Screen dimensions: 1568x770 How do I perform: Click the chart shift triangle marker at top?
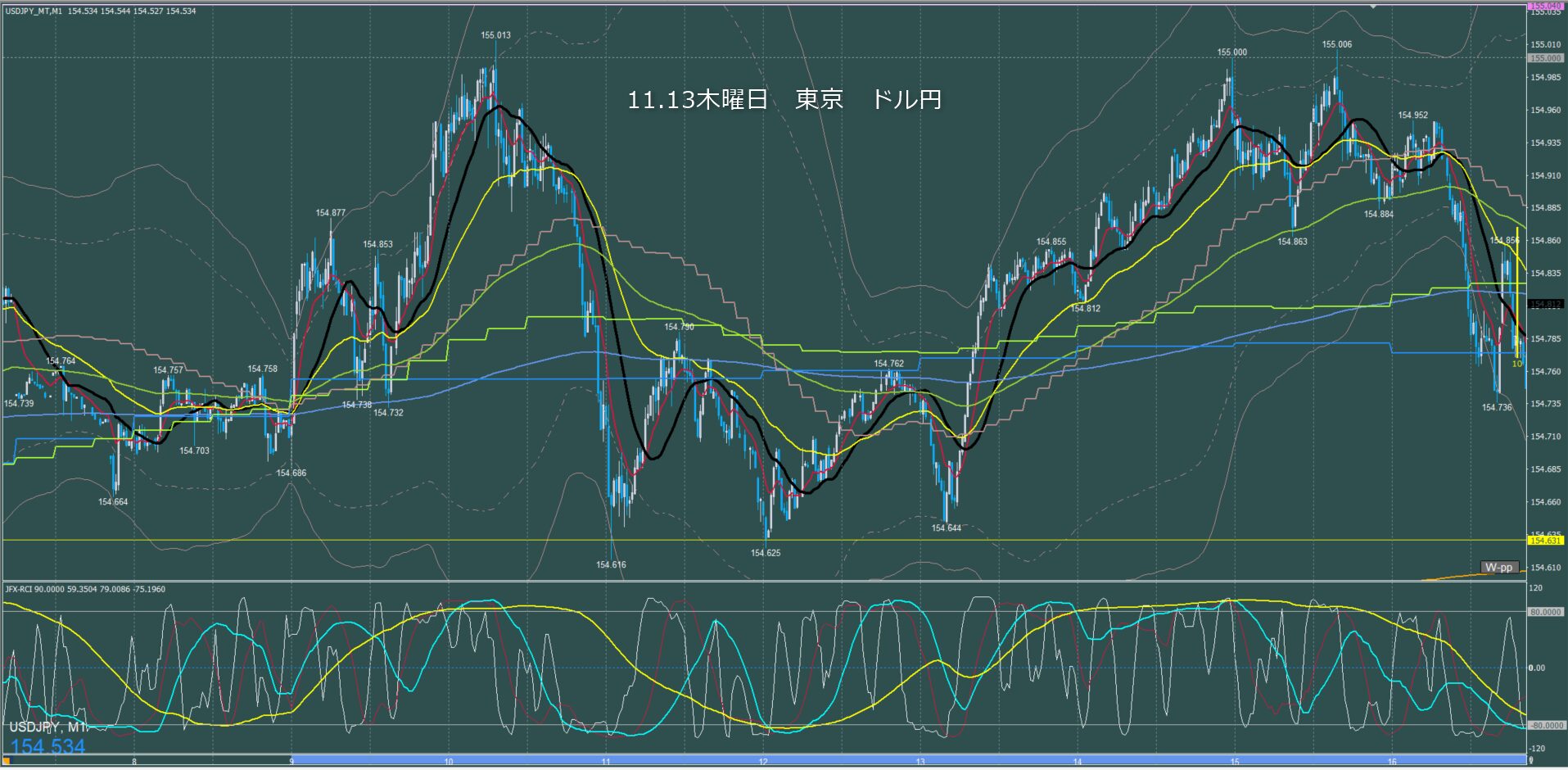(x=1373, y=7)
